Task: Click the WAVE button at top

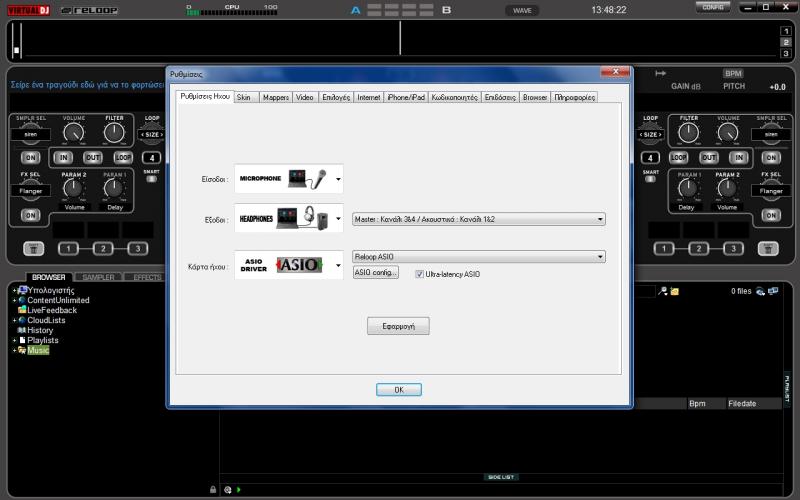Action: click(522, 10)
